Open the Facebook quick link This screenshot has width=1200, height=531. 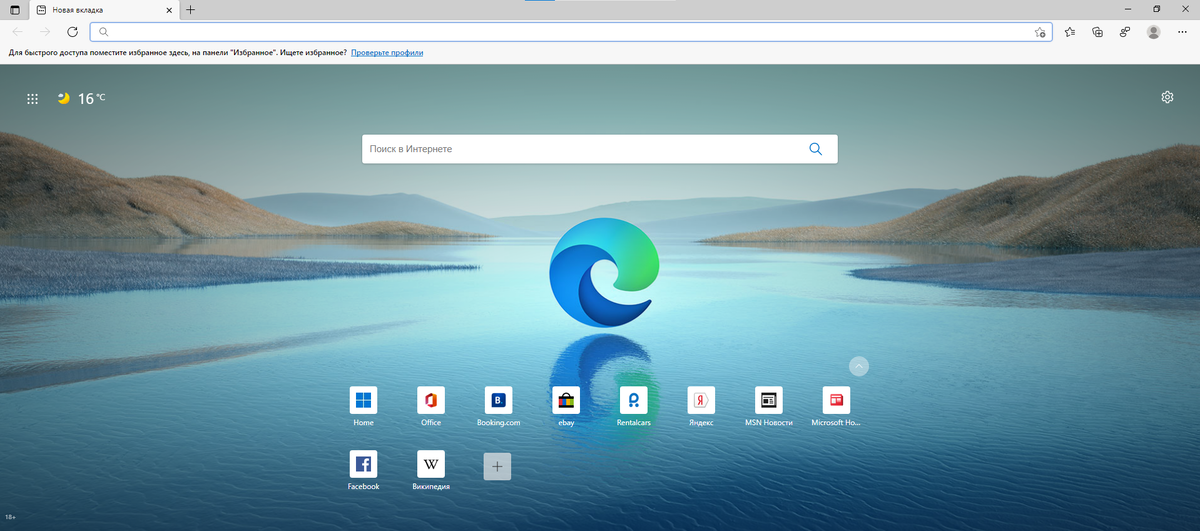363,470
